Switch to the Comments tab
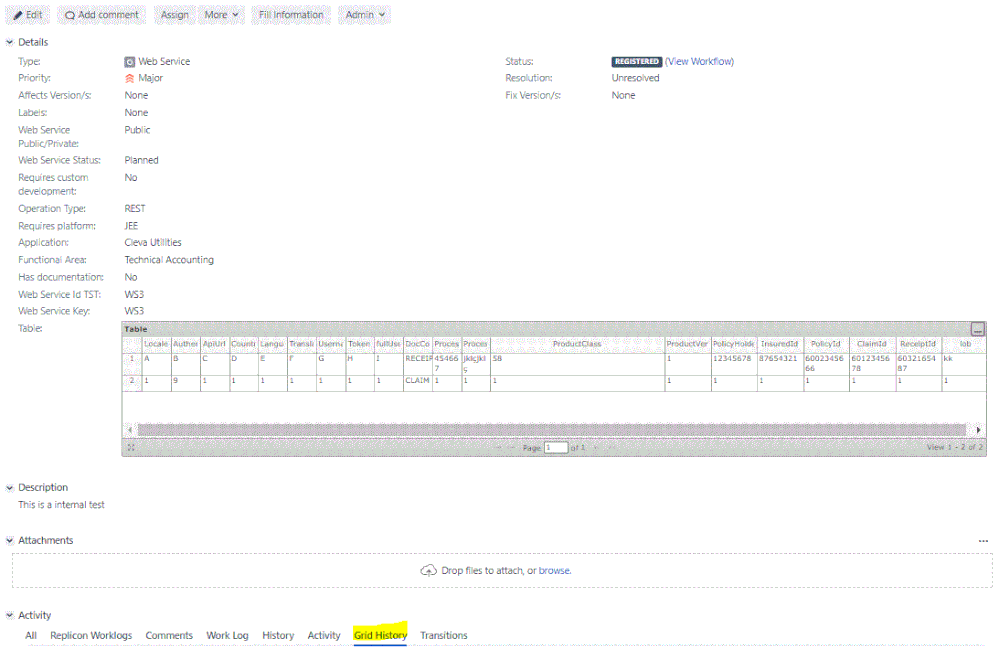Screen dimensions: 999x649 [x=169, y=636]
